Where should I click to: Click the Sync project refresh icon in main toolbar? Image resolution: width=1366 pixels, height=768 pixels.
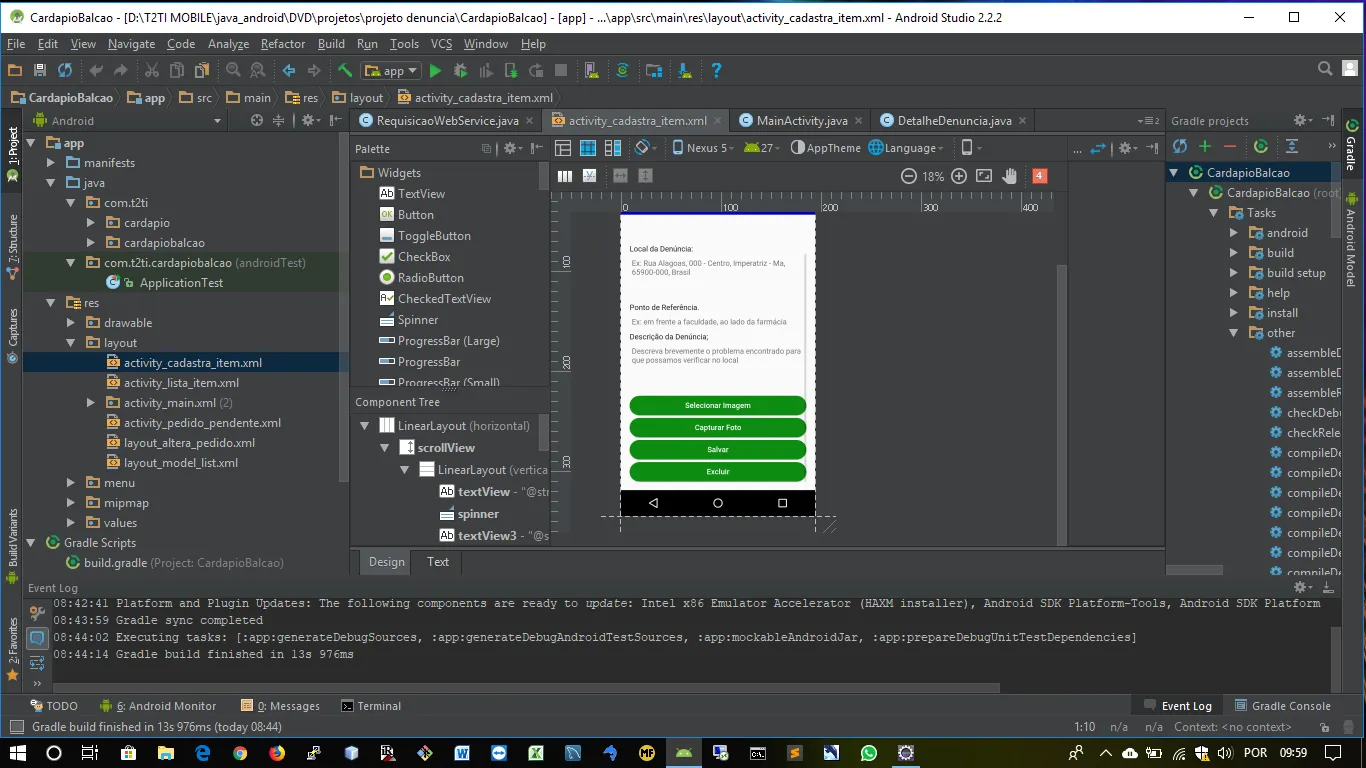tap(65, 71)
